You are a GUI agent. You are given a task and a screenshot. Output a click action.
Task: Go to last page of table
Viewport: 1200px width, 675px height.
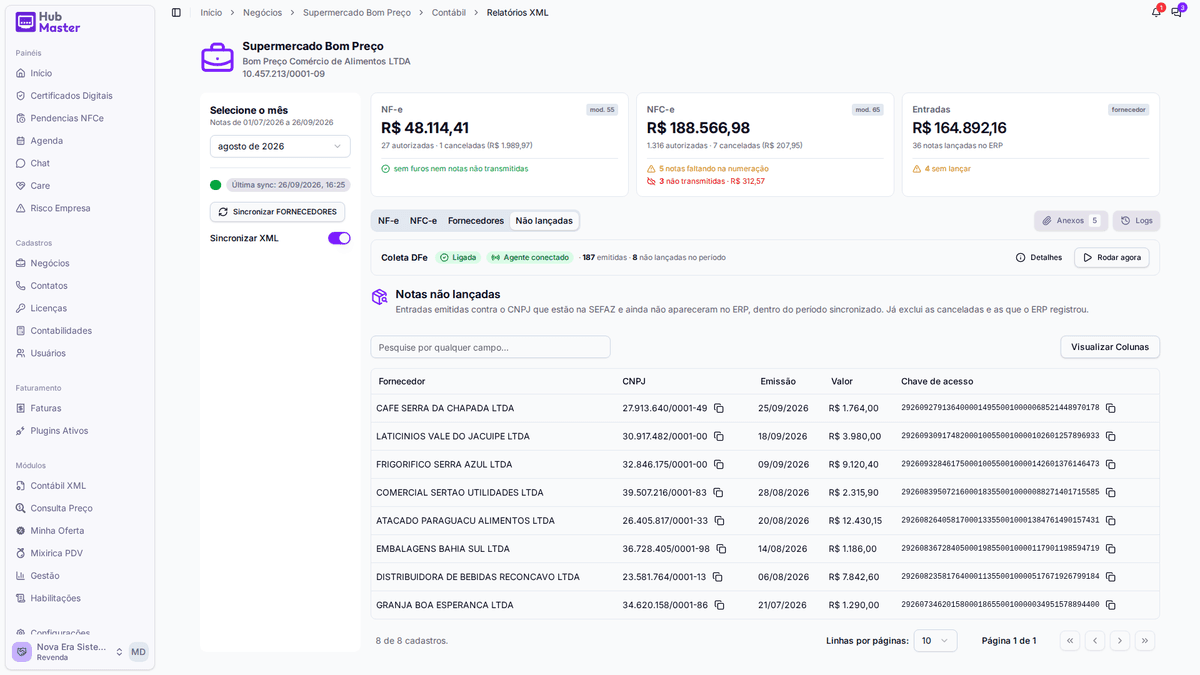1145,641
